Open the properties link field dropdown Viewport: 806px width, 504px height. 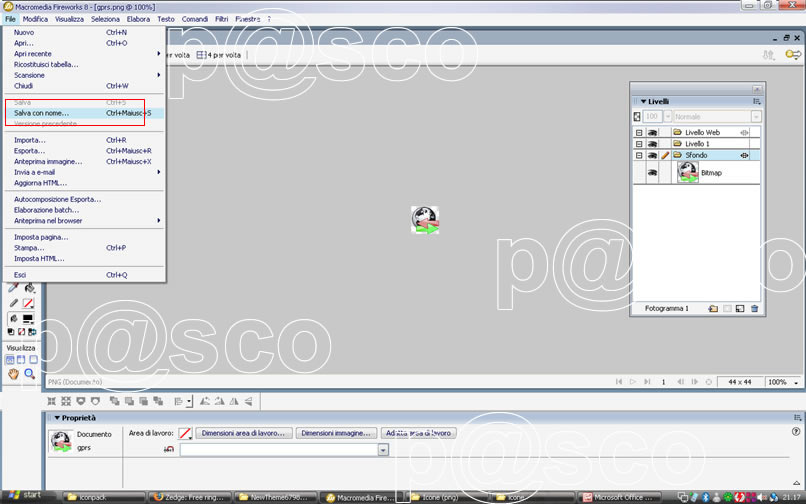[383, 450]
